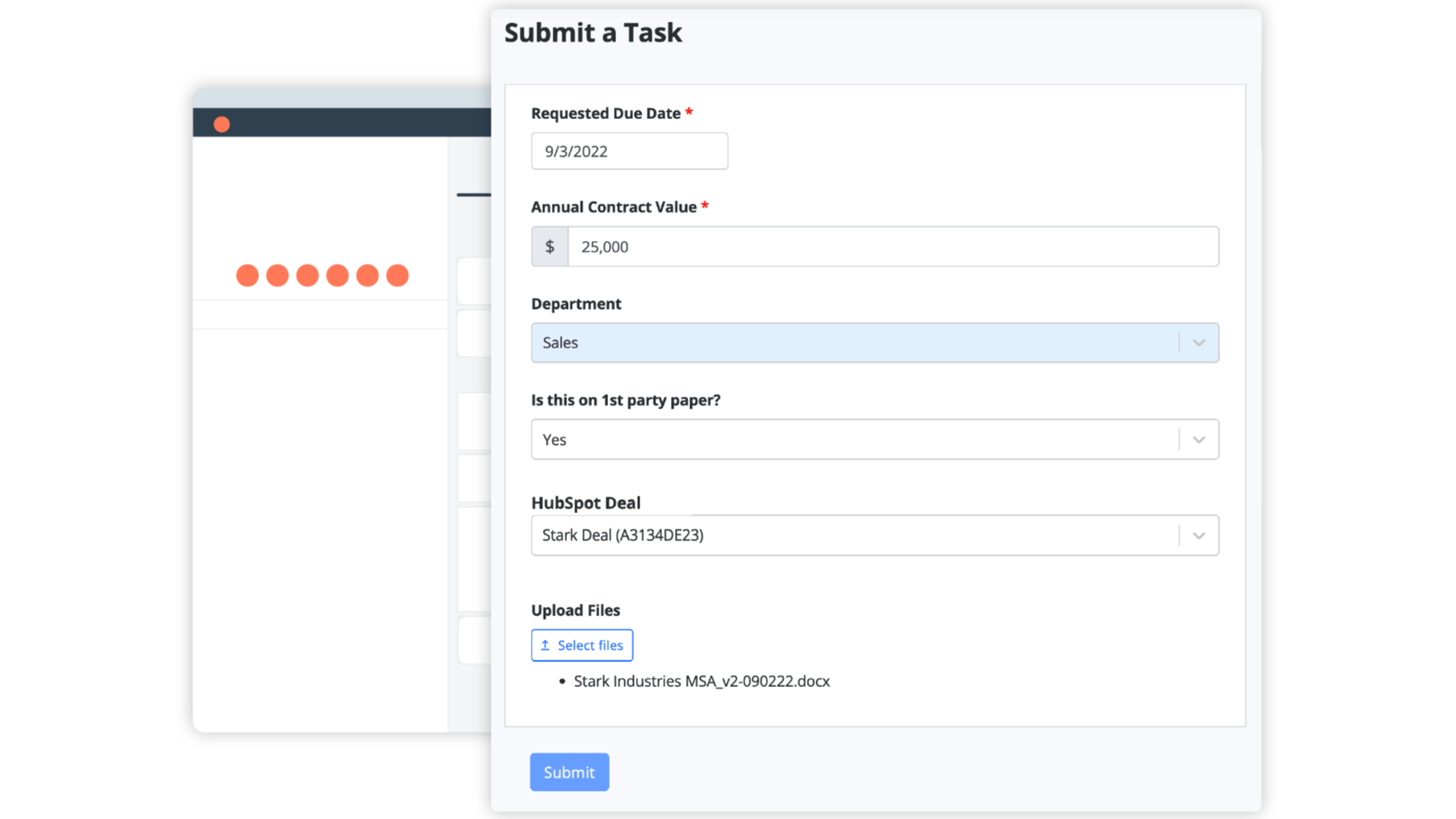Open the HubSpot Deal dropdown showing Stark Deal

(x=853, y=536)
